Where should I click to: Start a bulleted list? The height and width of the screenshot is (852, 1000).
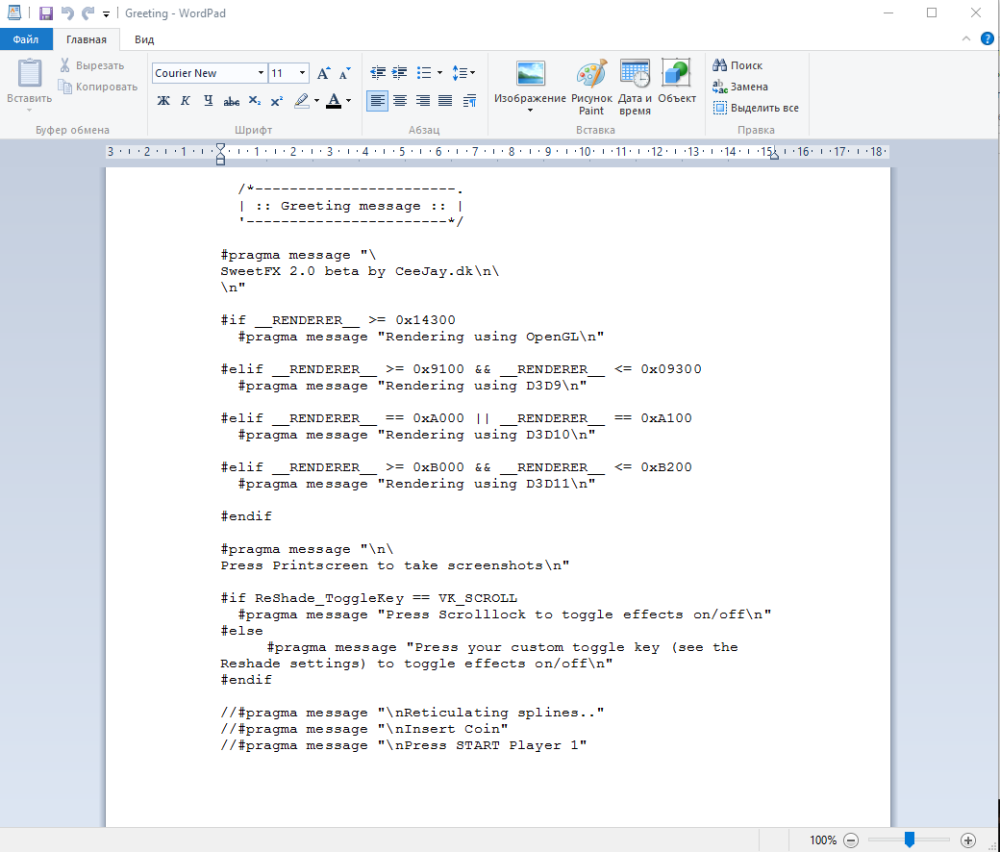(424, 73)
